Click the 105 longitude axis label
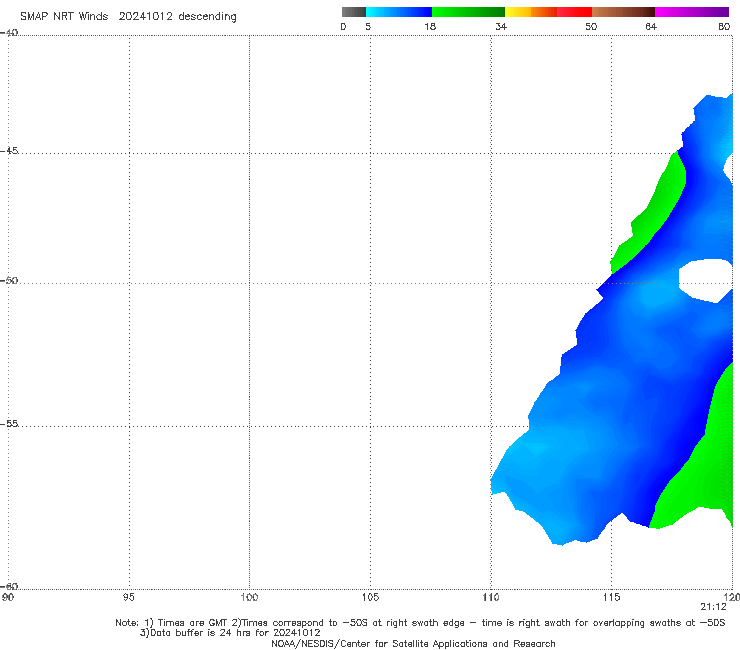Screen dimensions: 740x650 click(x=370, y=597)
